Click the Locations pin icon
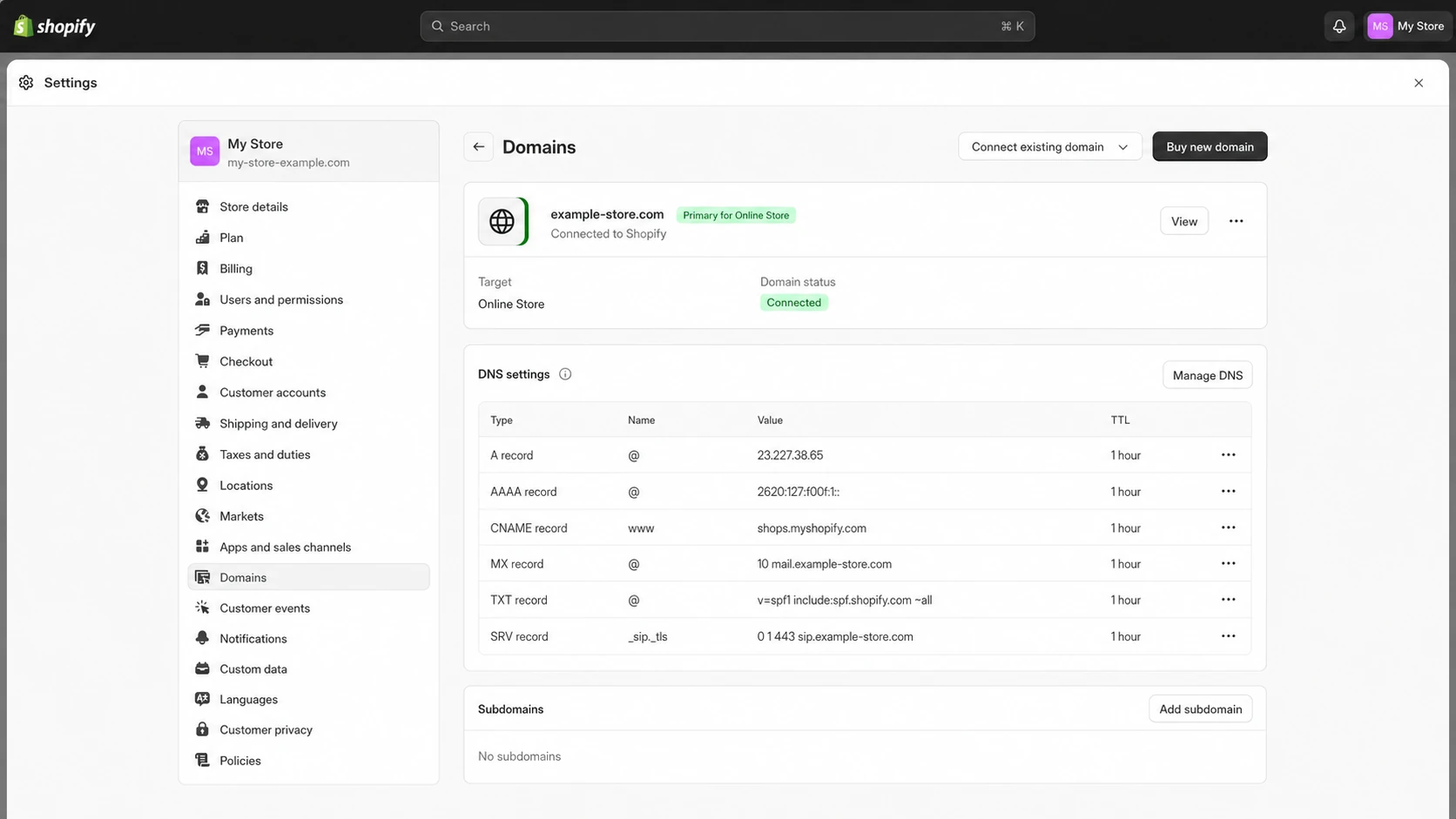This screenshot has width=1456, height=819. [202, 485]
